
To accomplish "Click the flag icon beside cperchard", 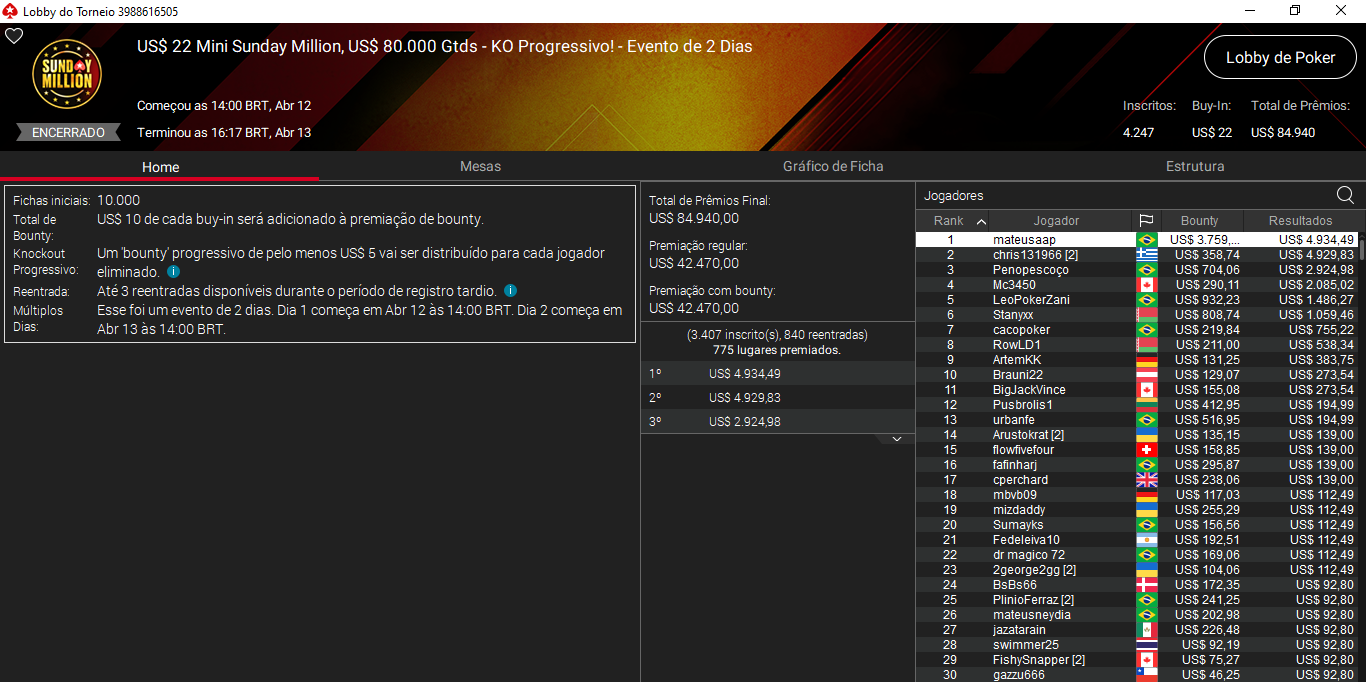I will click(x=1146, y=479).
